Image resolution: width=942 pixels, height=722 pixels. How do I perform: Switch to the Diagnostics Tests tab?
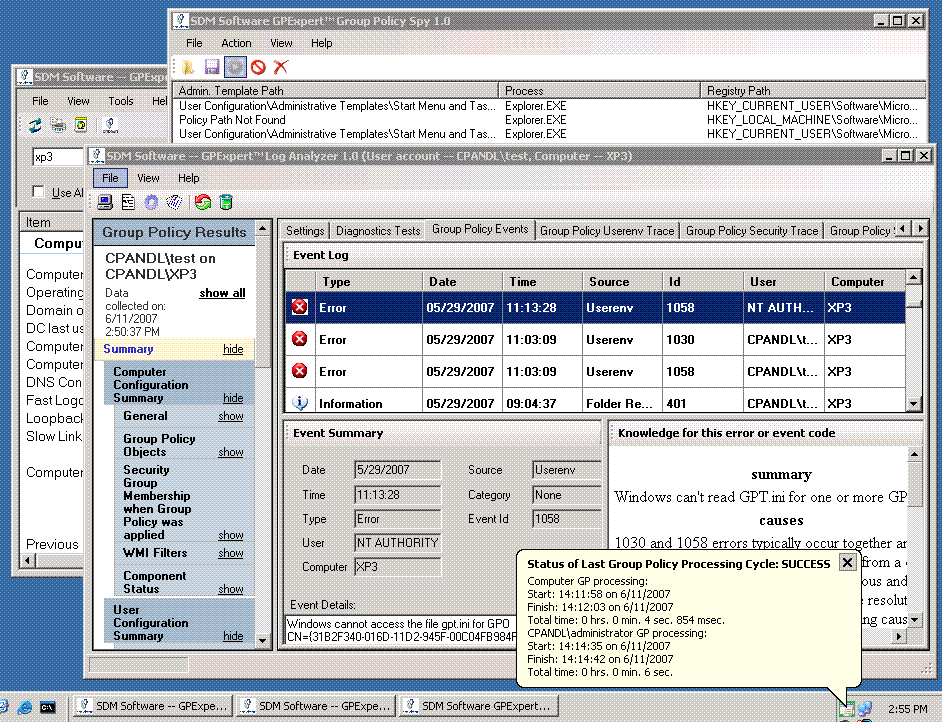pyautogui.click(x=378, y=230)
